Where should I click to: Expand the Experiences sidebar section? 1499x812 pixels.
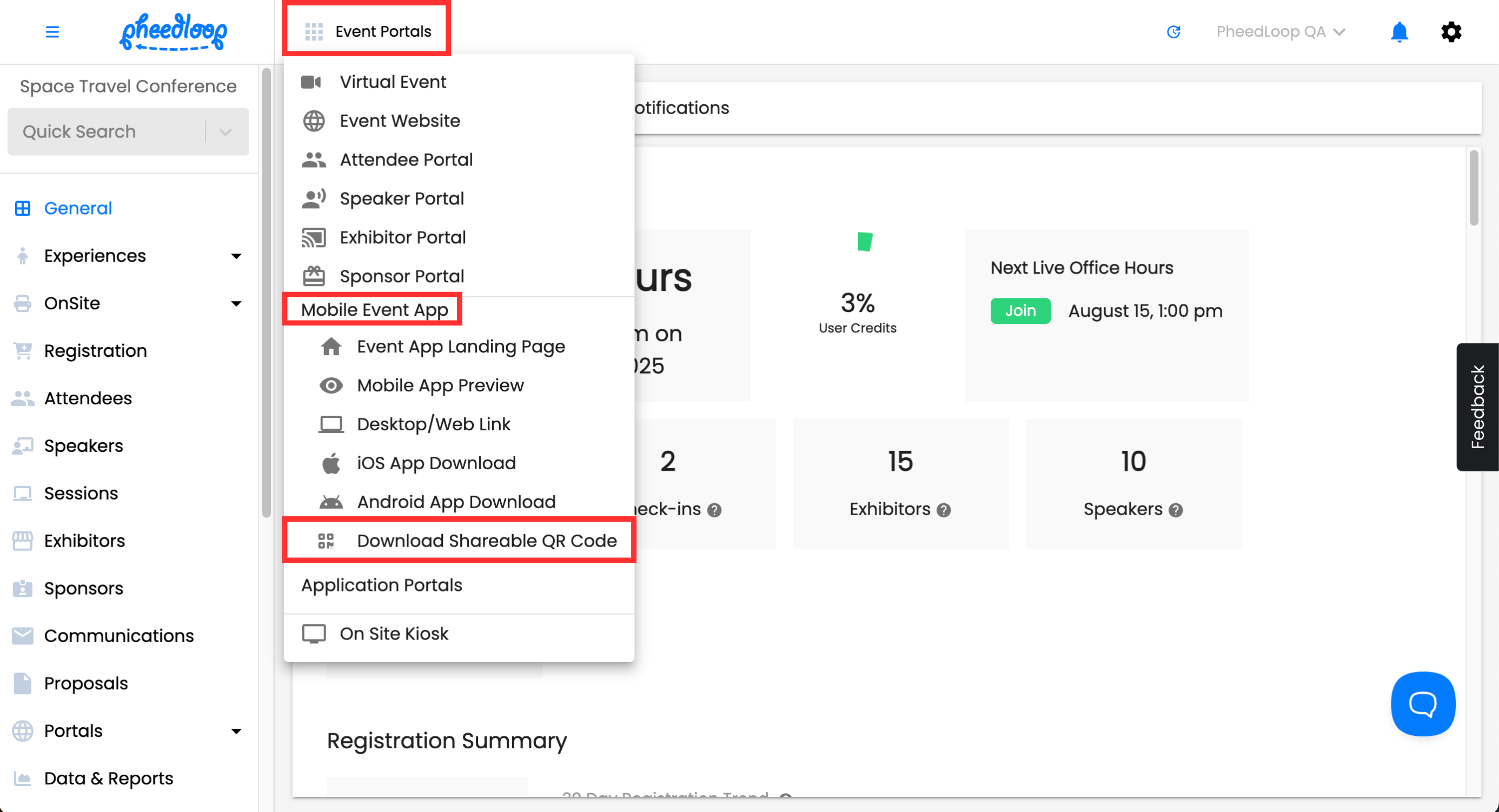236,256
